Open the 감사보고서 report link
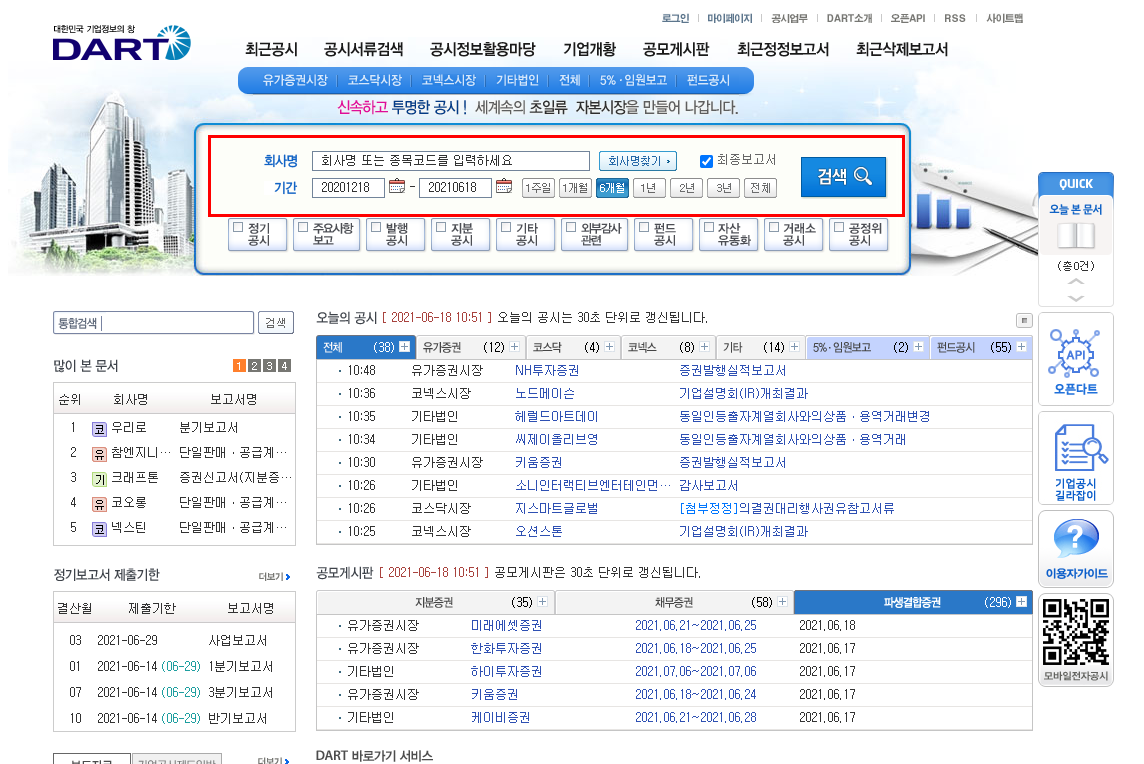 [x=708, y=485]
